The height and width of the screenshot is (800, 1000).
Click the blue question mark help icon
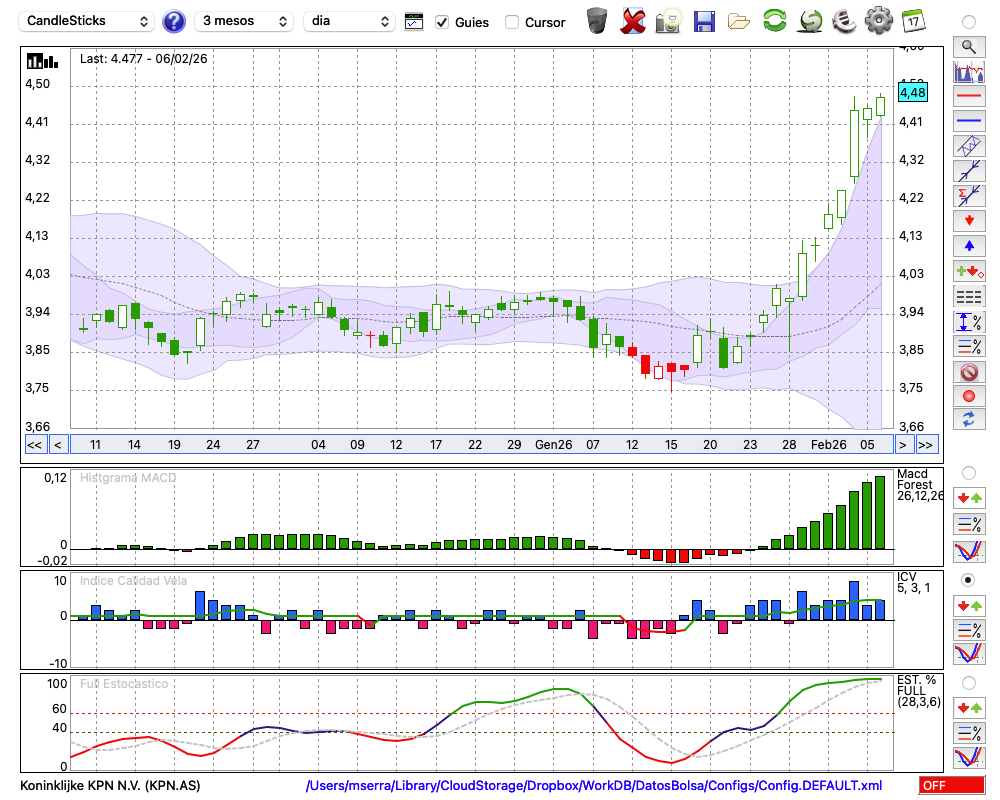(x=174, y=21)
